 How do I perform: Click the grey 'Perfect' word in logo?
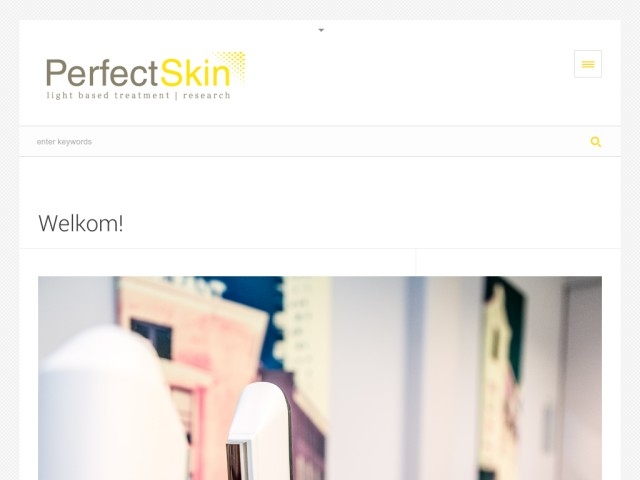tap(102, 73)
